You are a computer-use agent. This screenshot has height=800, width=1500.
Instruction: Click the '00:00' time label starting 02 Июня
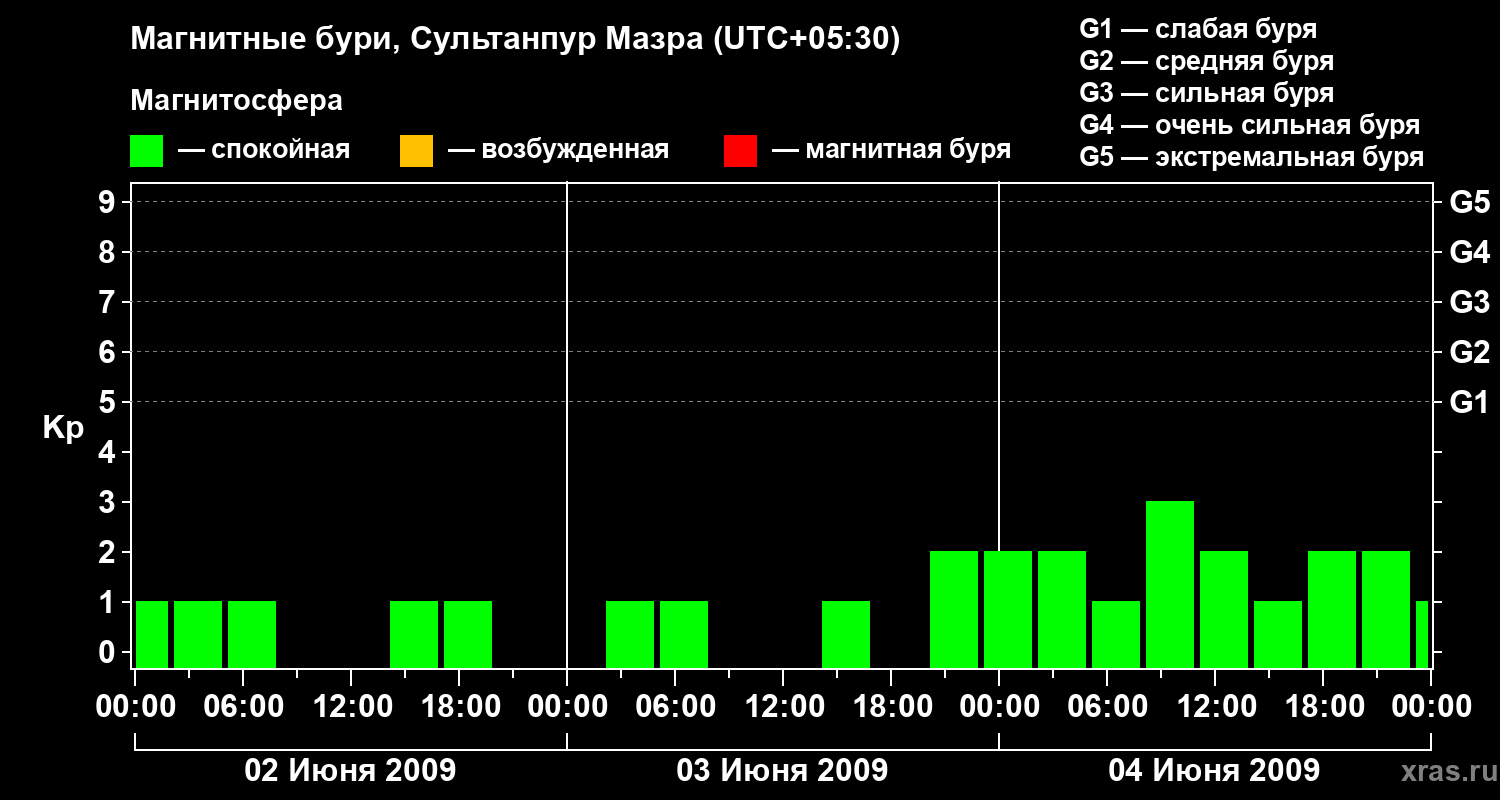135,706
